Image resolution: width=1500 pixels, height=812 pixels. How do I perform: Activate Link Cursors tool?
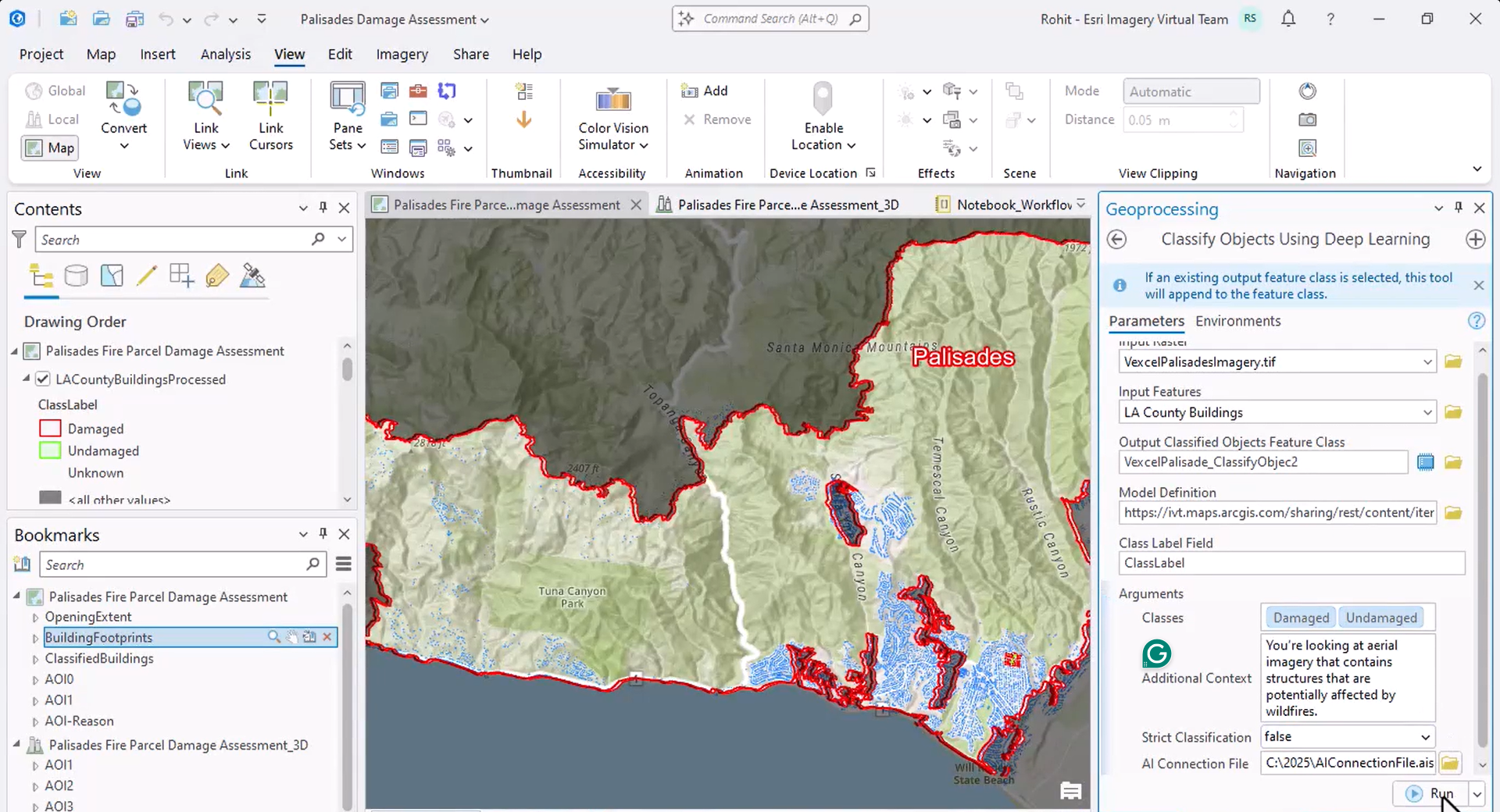pos(270,117)
